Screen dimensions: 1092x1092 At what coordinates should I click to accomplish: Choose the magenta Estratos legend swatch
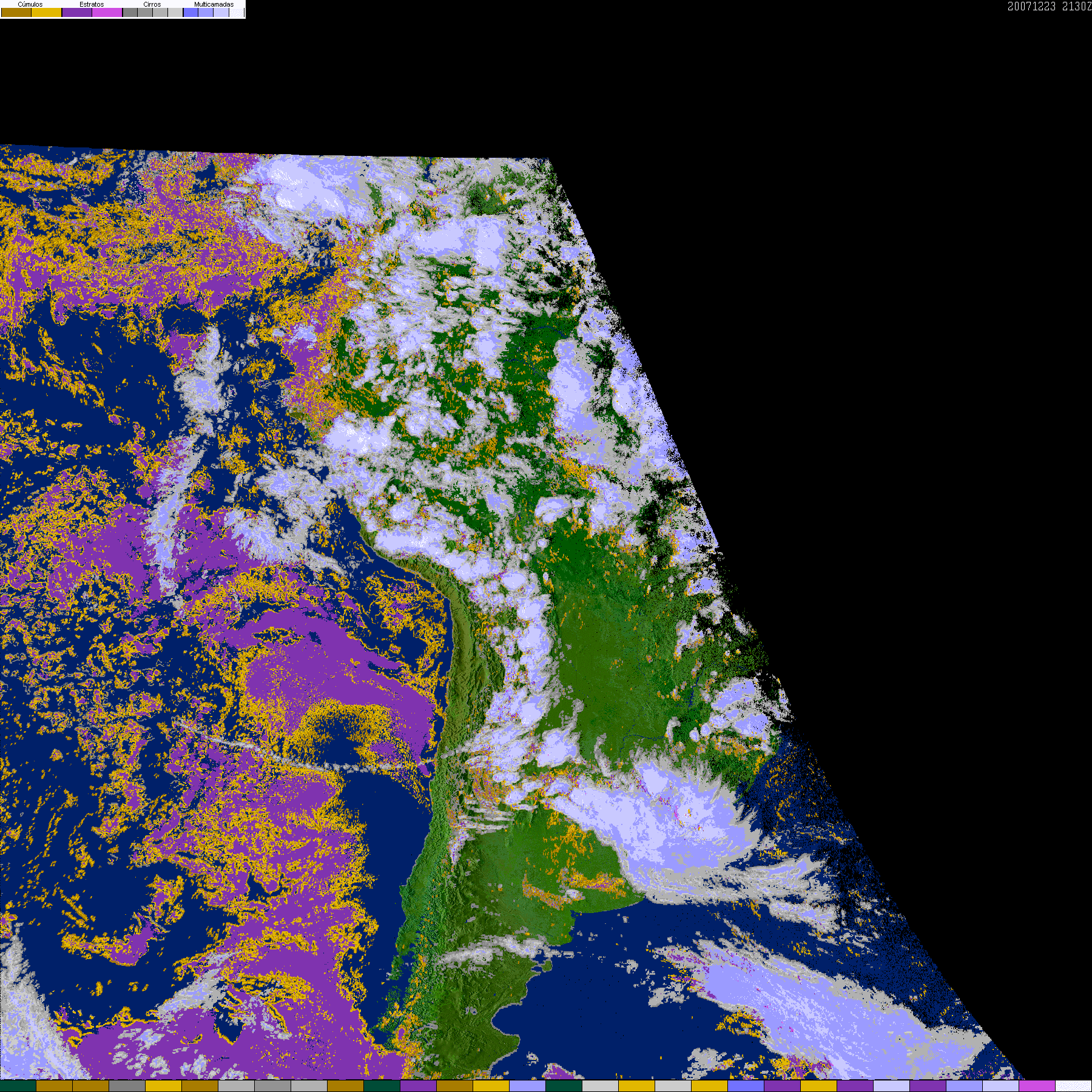click(x=107, y=12)
